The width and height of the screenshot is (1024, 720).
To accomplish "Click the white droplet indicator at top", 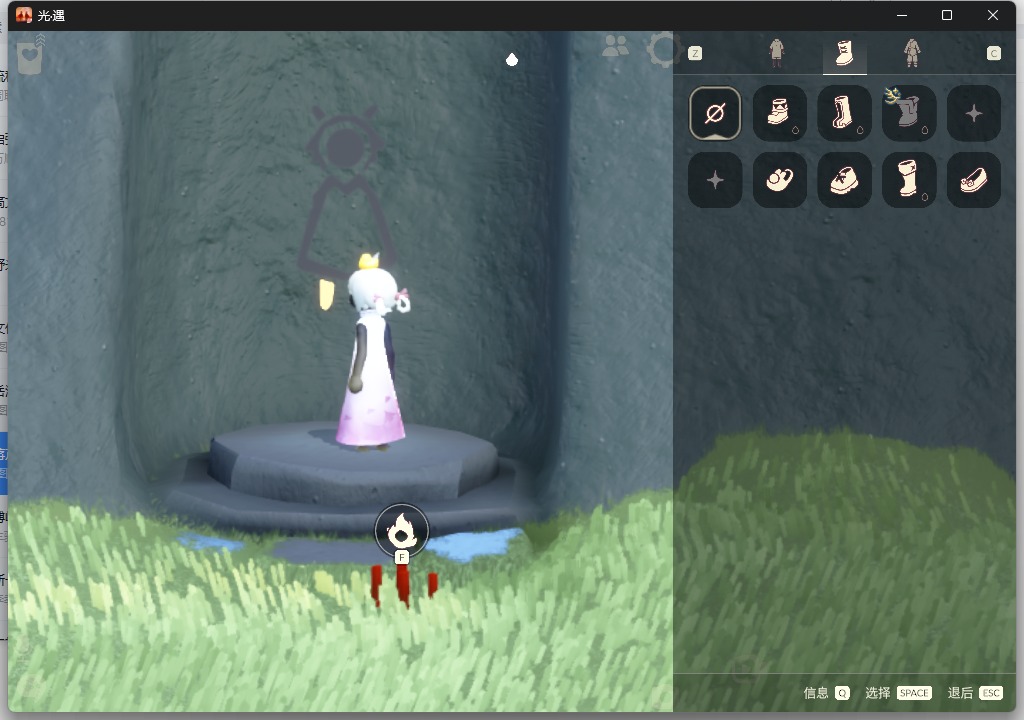I will coord(512,59).
